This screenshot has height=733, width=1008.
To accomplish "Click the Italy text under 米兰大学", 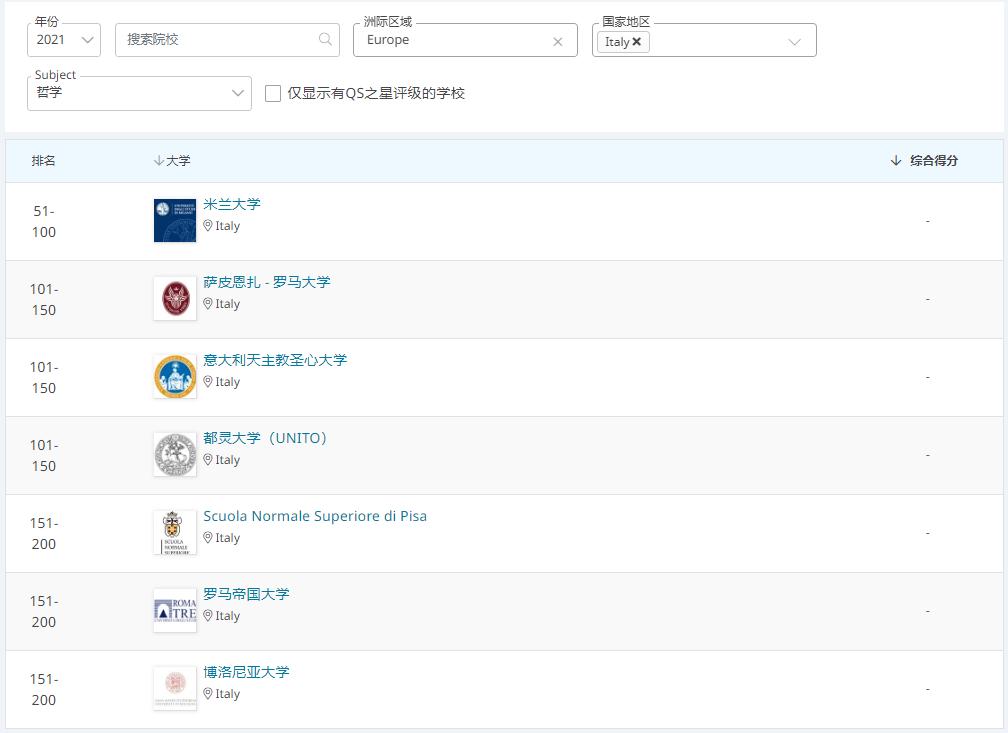I will [228, 226].
